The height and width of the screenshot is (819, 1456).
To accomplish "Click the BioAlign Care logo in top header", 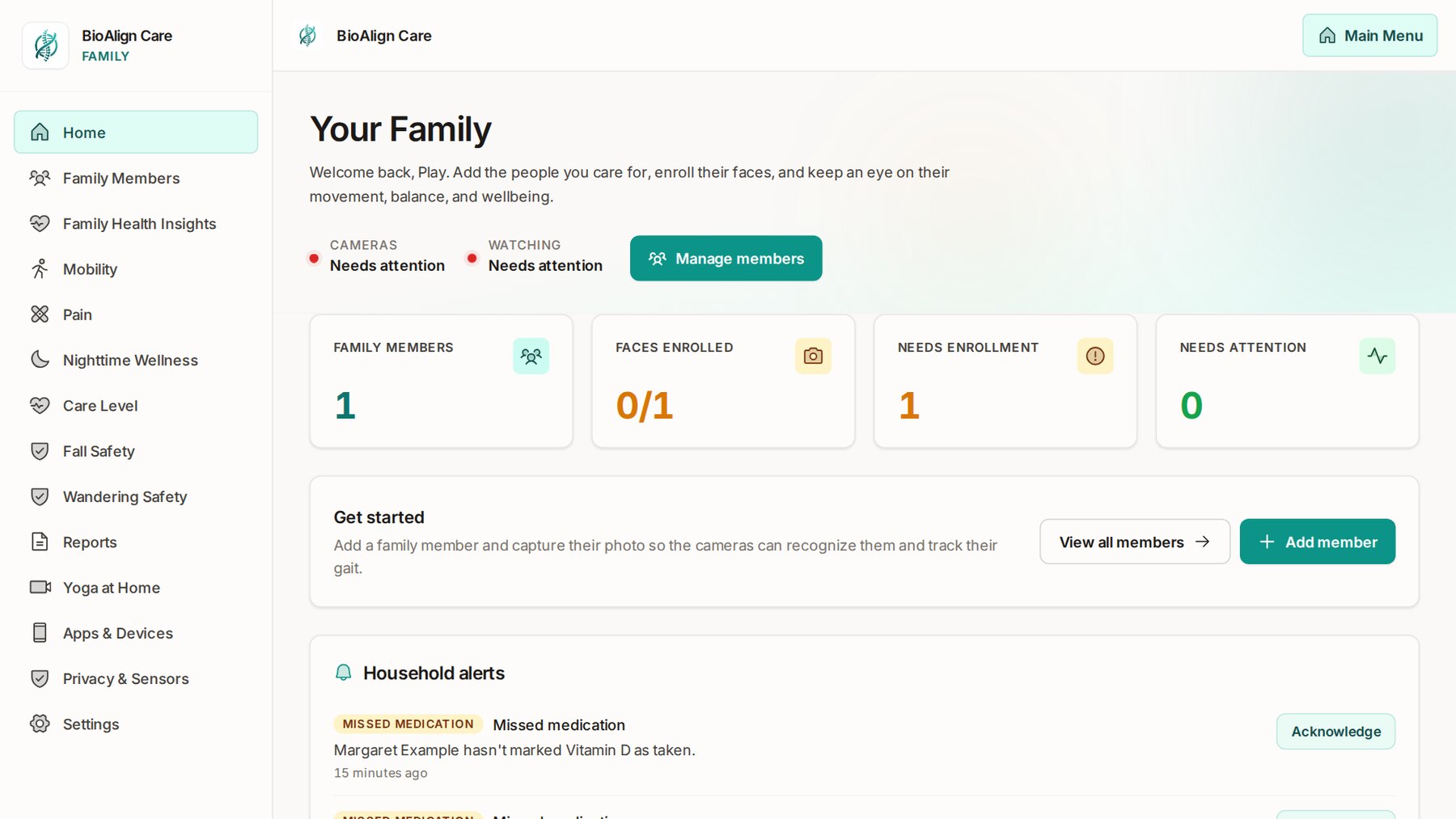I will pos(307,36).
